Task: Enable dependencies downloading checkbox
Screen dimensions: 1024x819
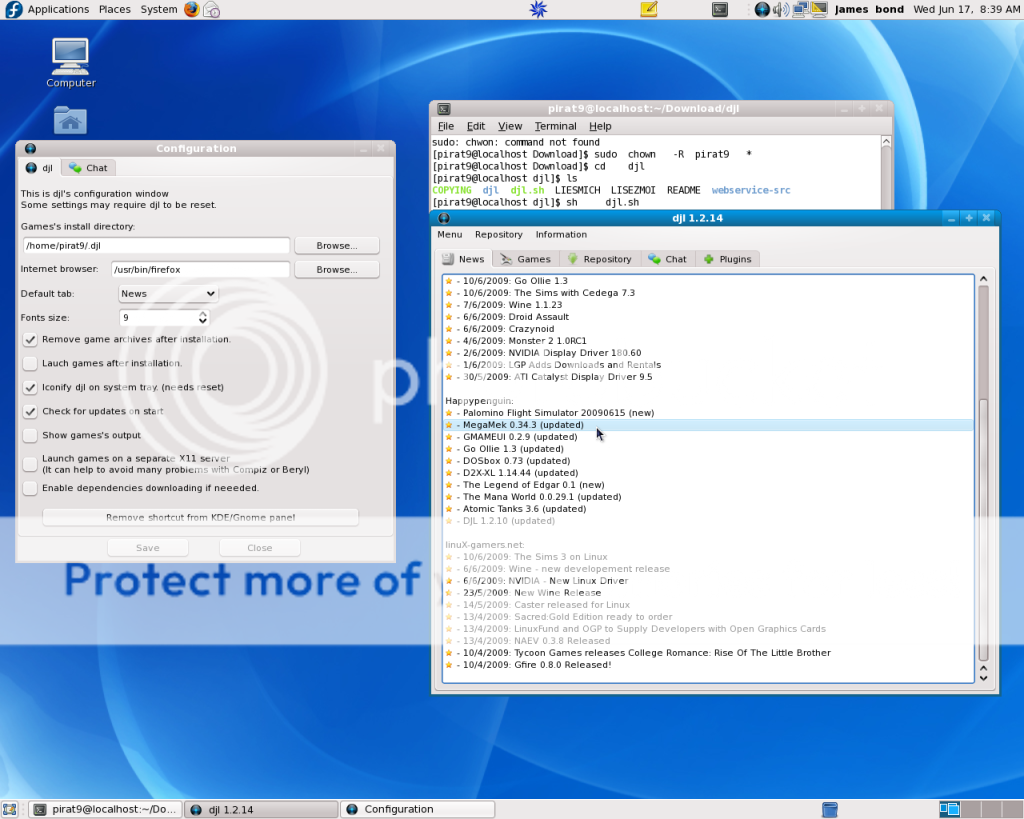Action: tap(30, 488)
